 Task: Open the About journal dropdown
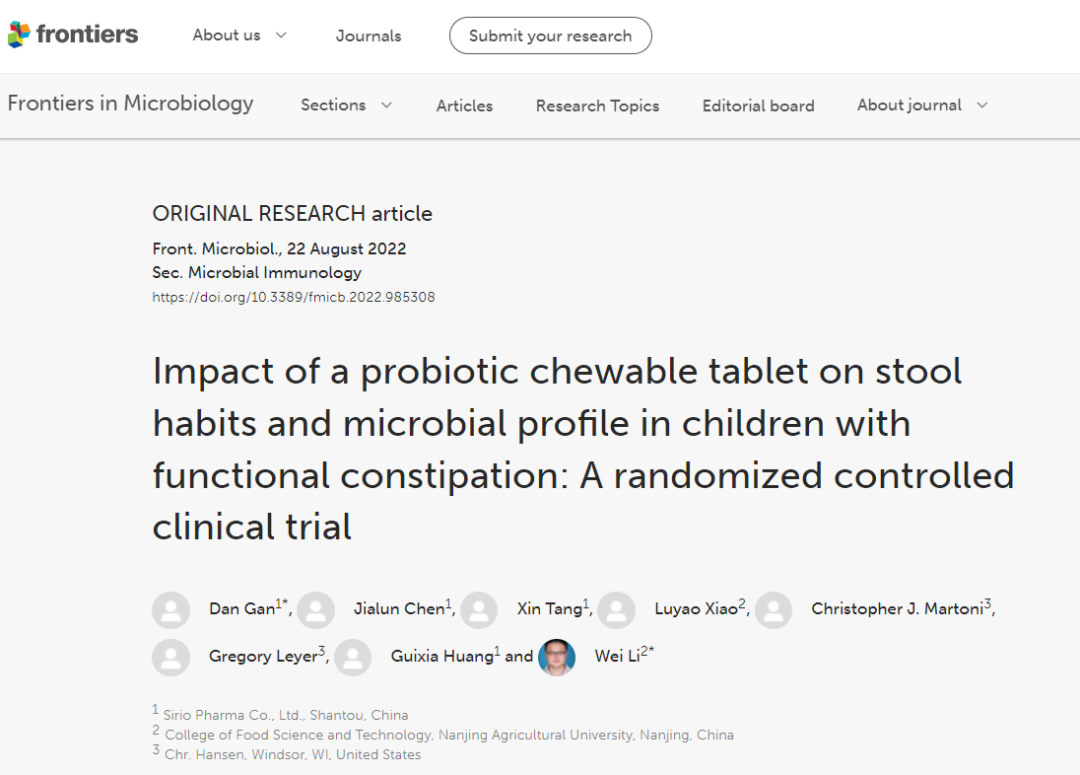[x=923, y=105]
